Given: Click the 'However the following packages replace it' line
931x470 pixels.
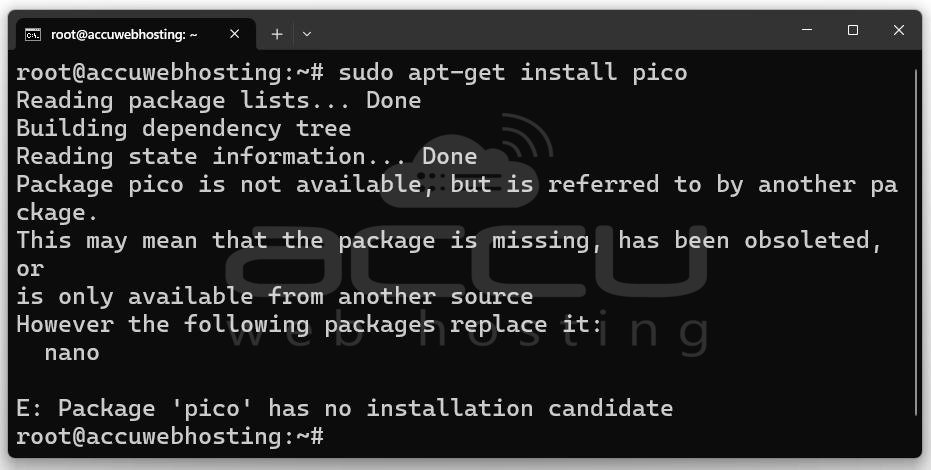Looking at the screenshot, I should pos(309,325).
